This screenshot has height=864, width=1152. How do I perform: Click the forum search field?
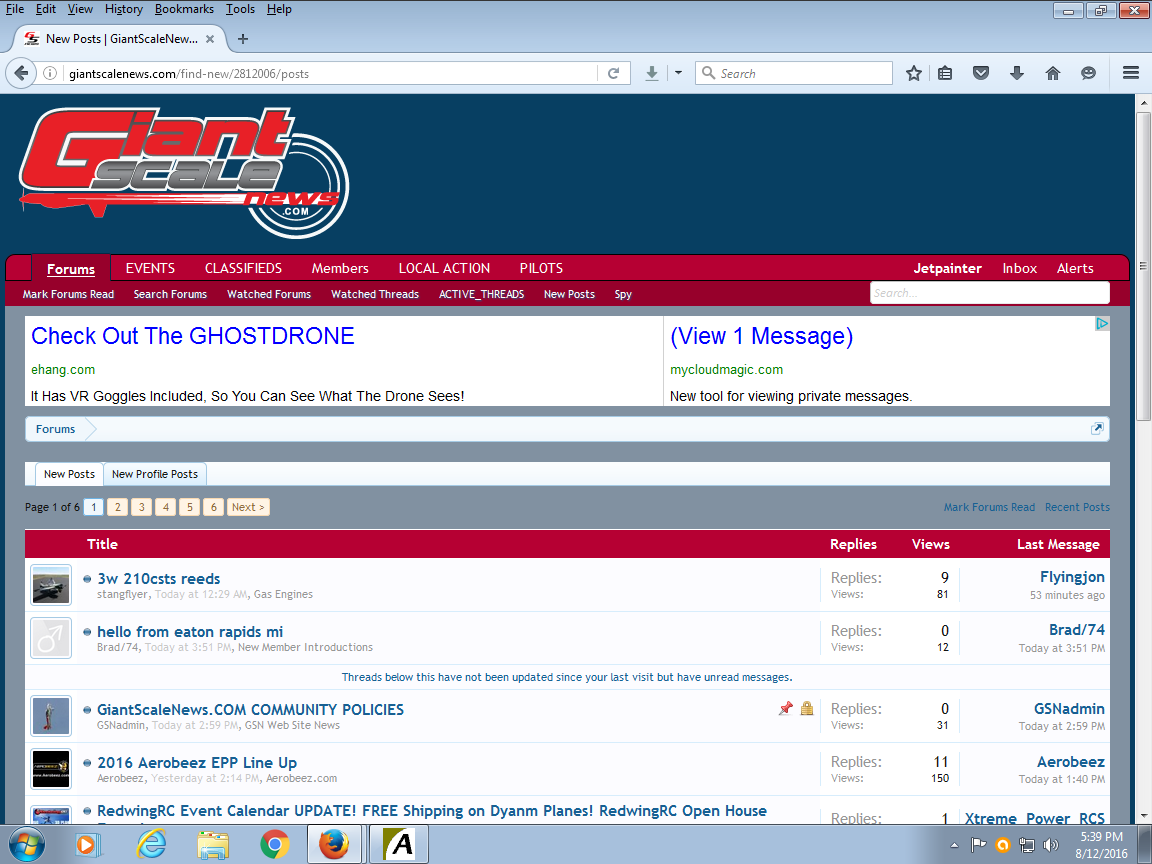click(x=990, y=292)
